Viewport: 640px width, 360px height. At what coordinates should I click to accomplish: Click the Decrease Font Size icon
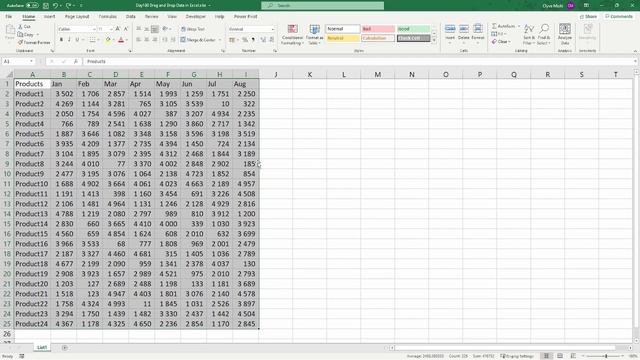pos(126,29)
